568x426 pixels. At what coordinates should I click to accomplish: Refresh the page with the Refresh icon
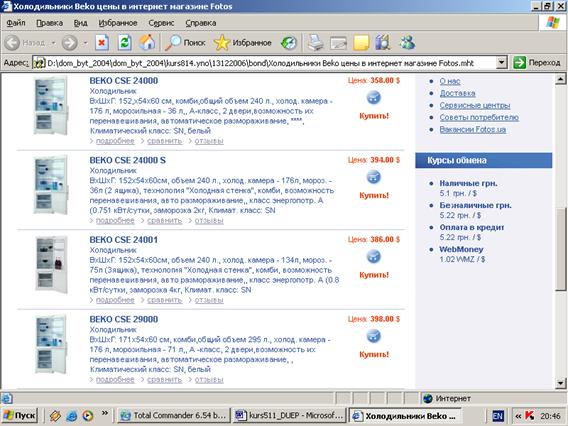point(124,43)
